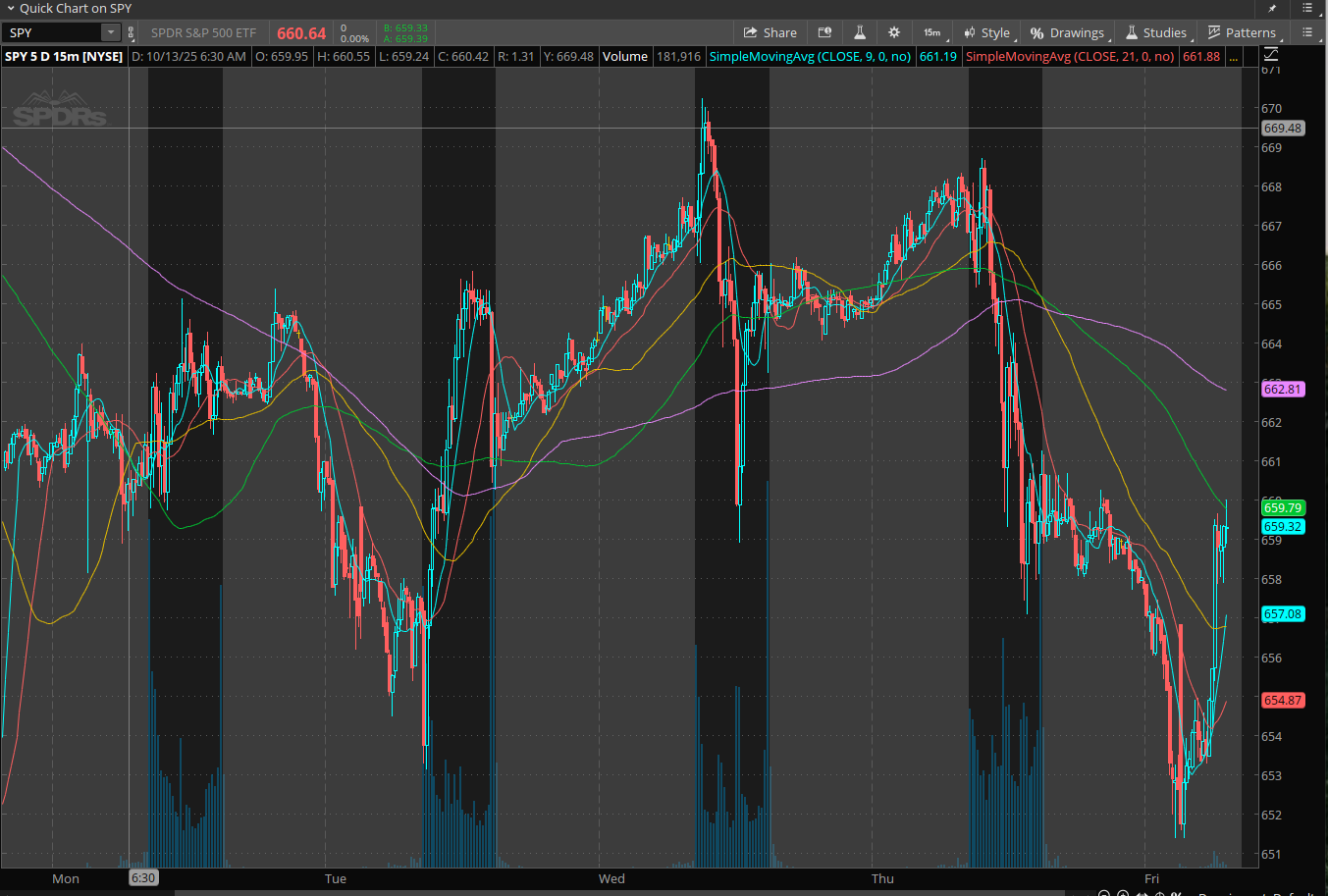Open the chart time frame setup icon
The width and height of the screenshot is (1328, 896).
(x=824, y=32)
